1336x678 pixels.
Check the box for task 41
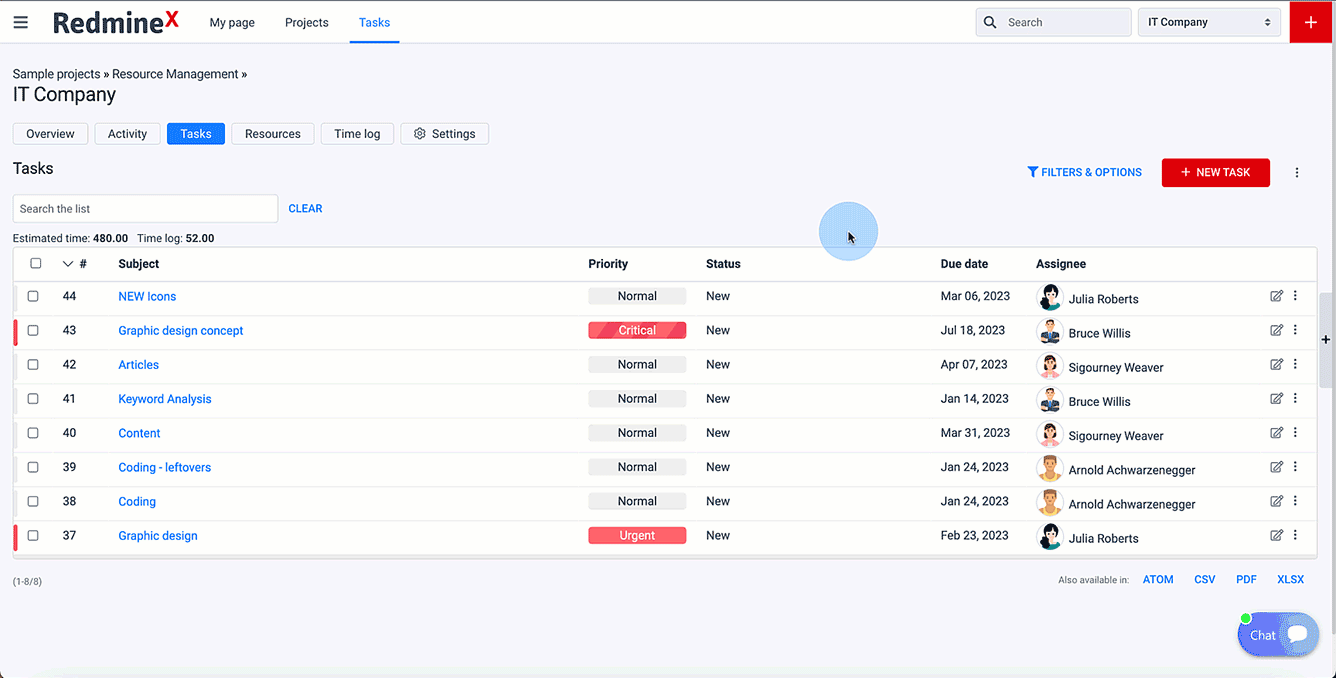(33, 398)
